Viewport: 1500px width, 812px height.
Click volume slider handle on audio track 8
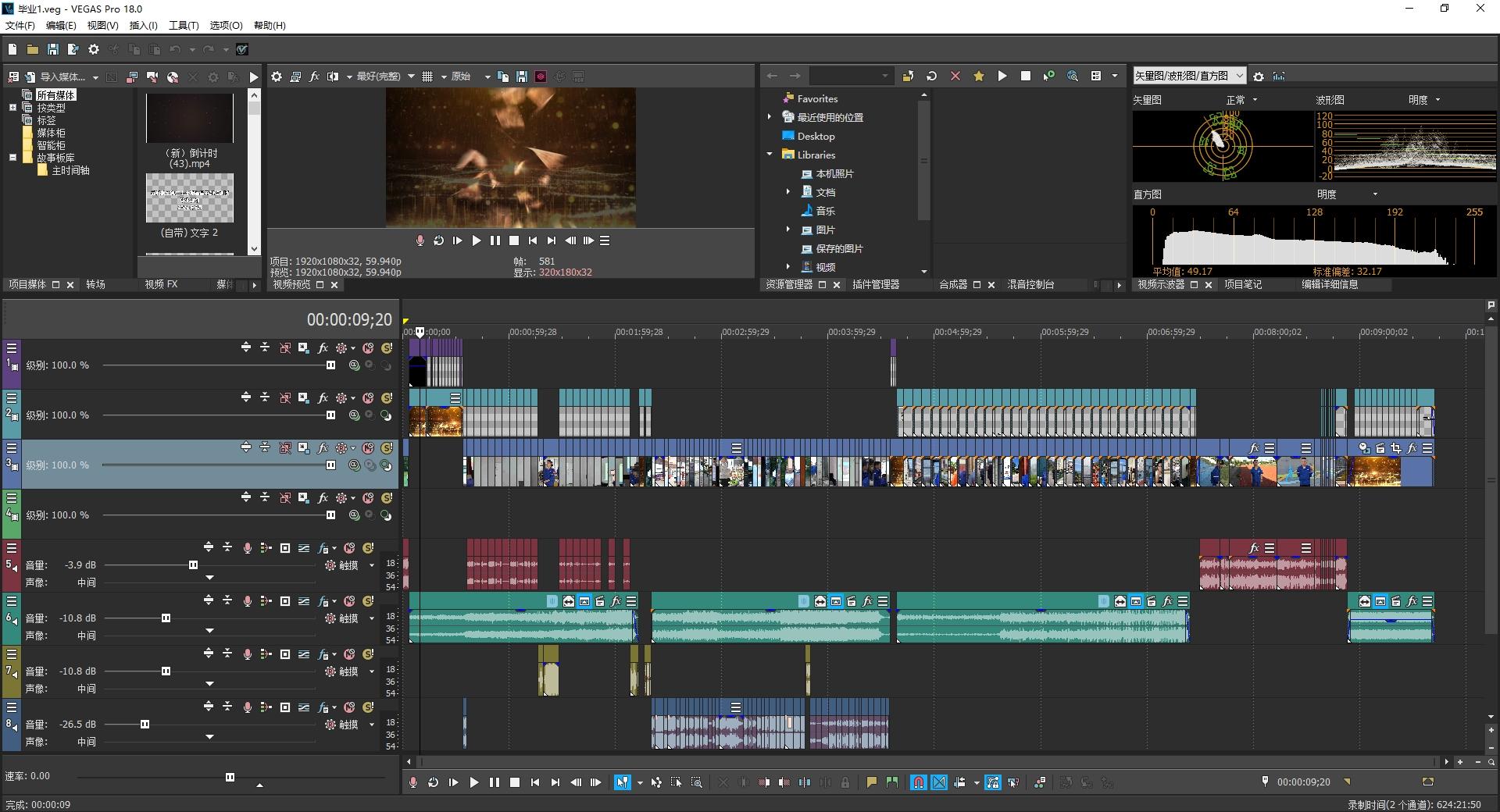pos(145,725)
